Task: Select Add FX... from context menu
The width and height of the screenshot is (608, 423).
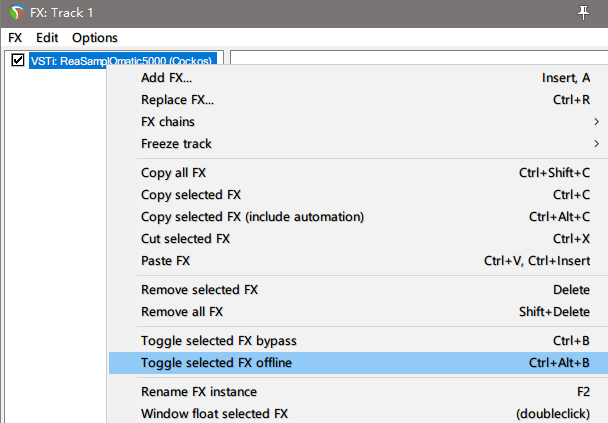Action: 358,78
